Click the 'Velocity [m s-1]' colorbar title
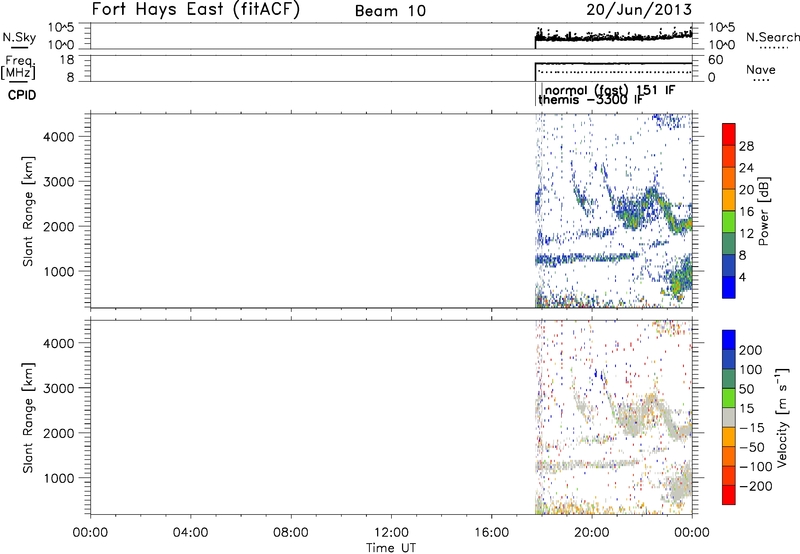Image resolution: width=800 pixels, height=554 pixels. [782, 418]
